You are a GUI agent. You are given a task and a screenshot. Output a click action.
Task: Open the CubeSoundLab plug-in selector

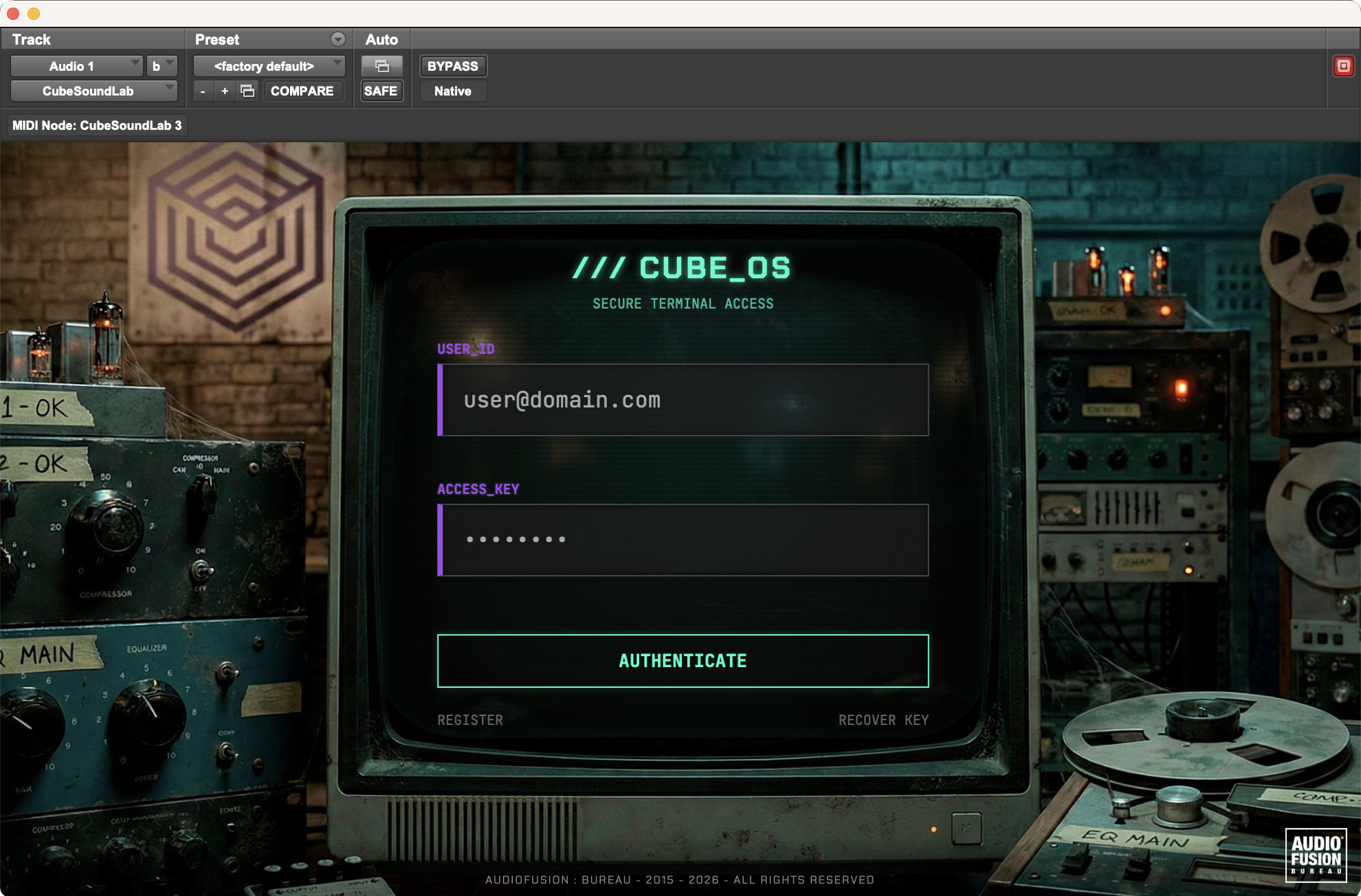(93, 91)
